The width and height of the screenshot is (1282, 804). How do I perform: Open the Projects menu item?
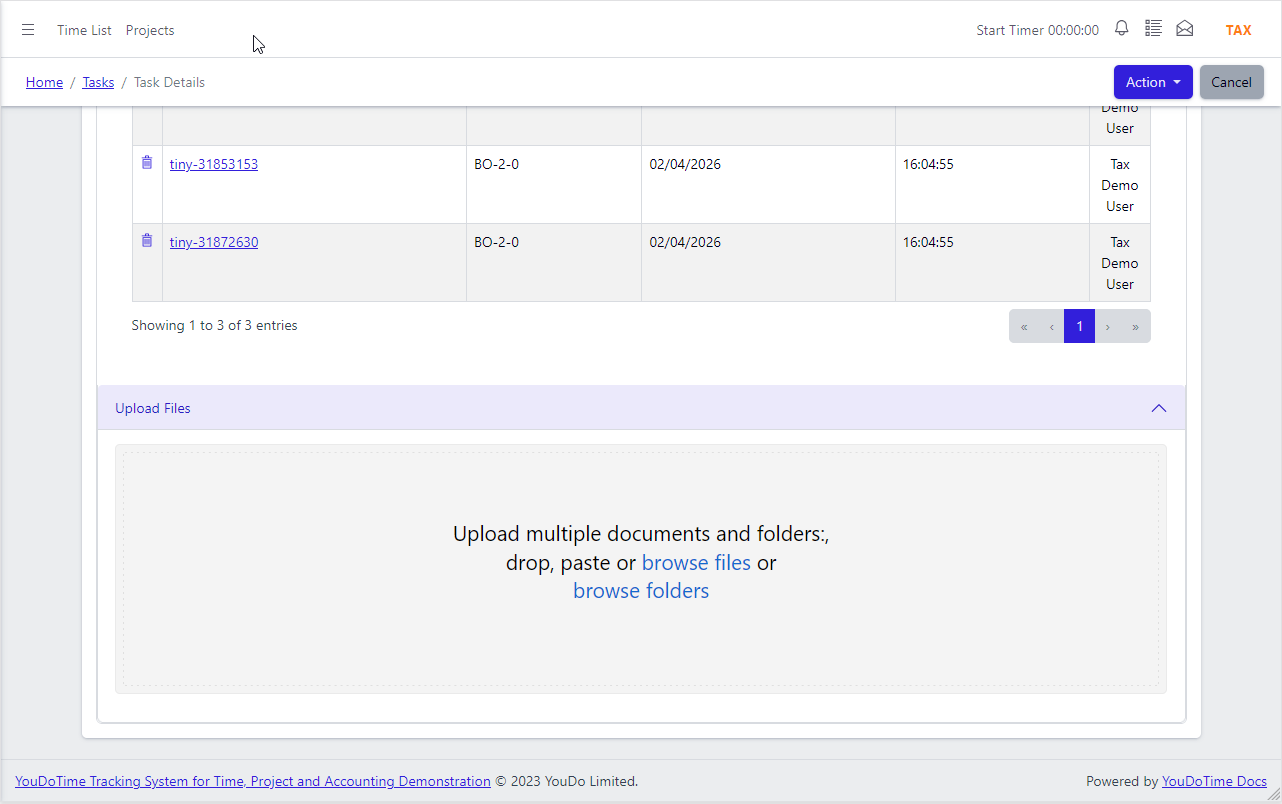[x=150, y=30]
